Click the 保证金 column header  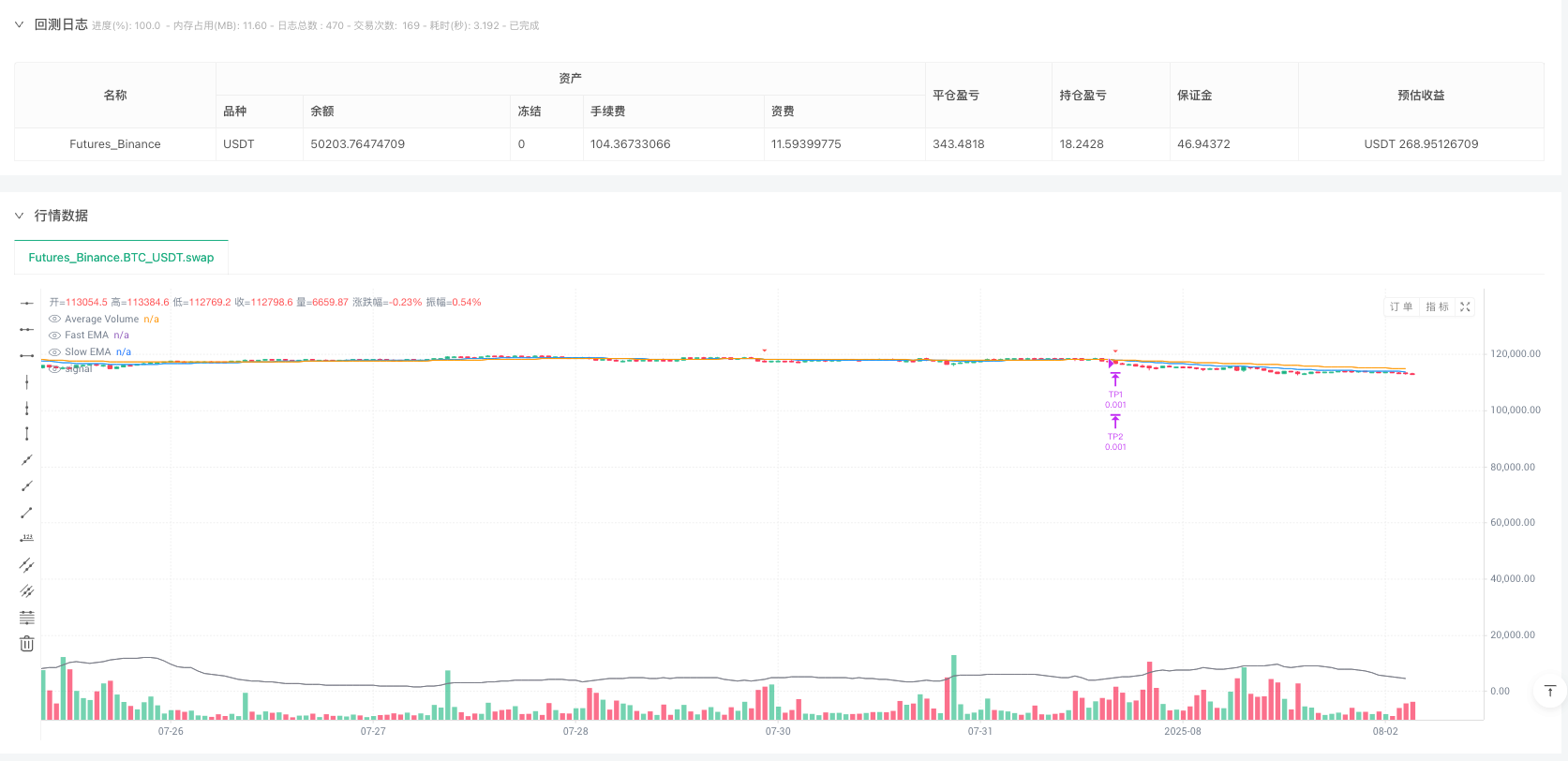[x=1233, y=95]
